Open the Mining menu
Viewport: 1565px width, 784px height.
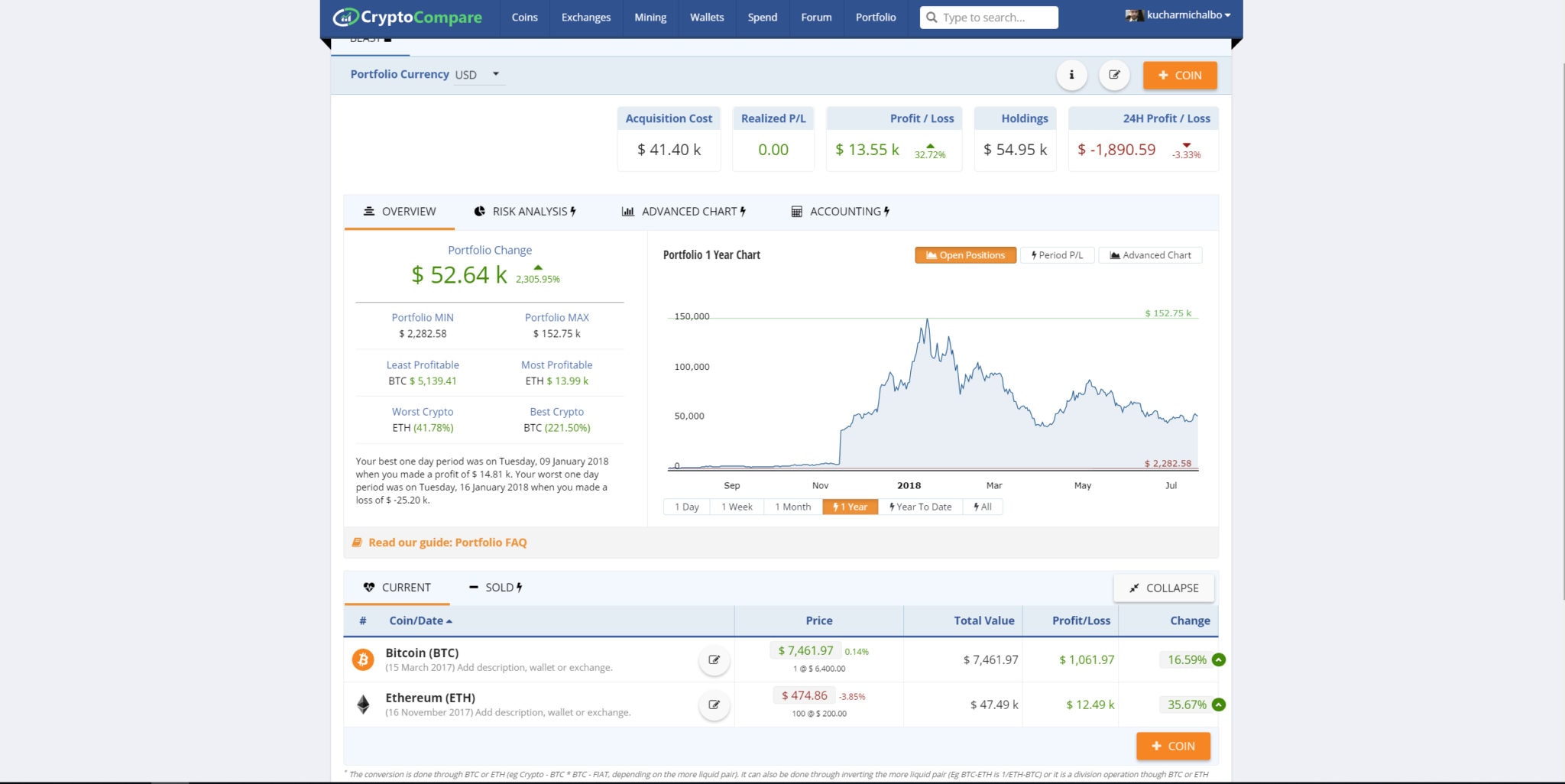[650, 18]
